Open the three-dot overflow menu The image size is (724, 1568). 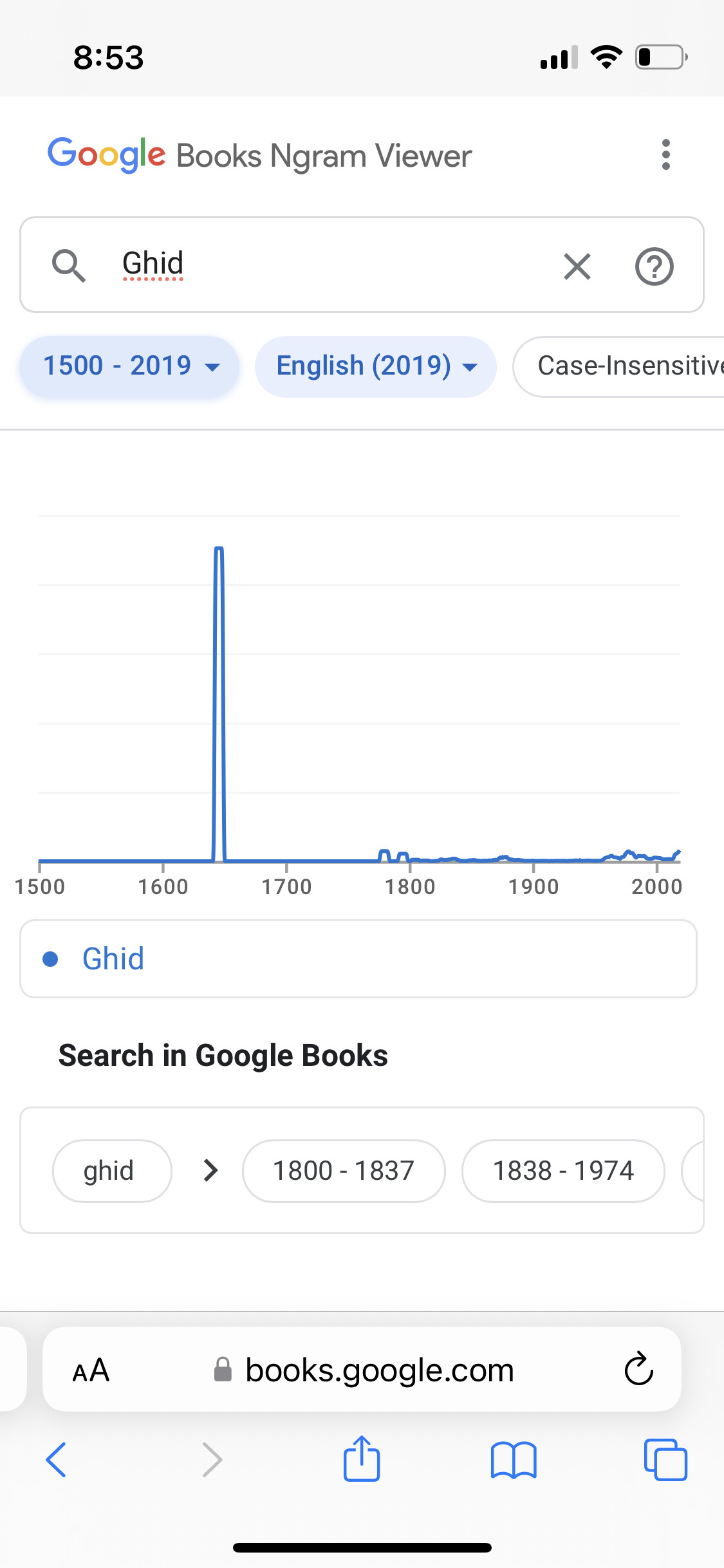665,154
